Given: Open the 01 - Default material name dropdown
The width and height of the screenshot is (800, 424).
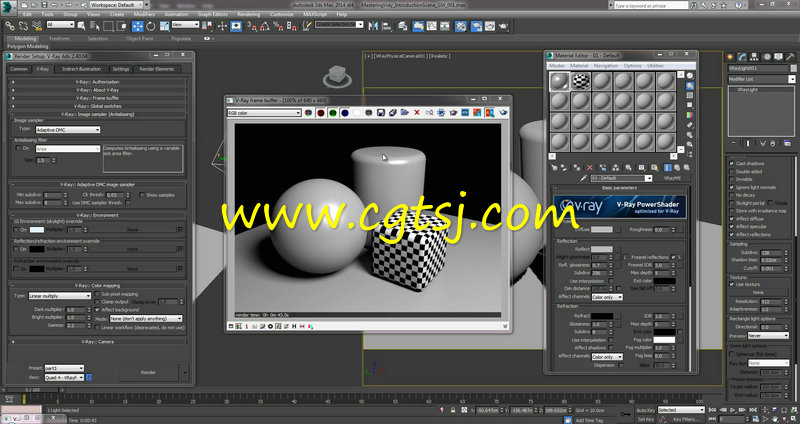Looking at the screenshot, I should click(x=621, y=178).
